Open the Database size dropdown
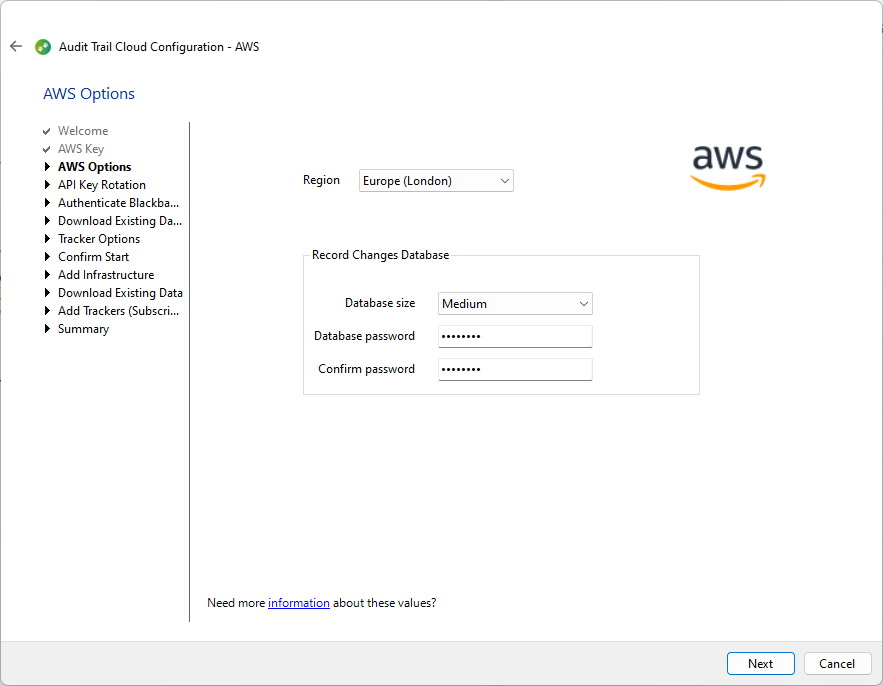Screen dimensions: 883x686 (515, 304)
